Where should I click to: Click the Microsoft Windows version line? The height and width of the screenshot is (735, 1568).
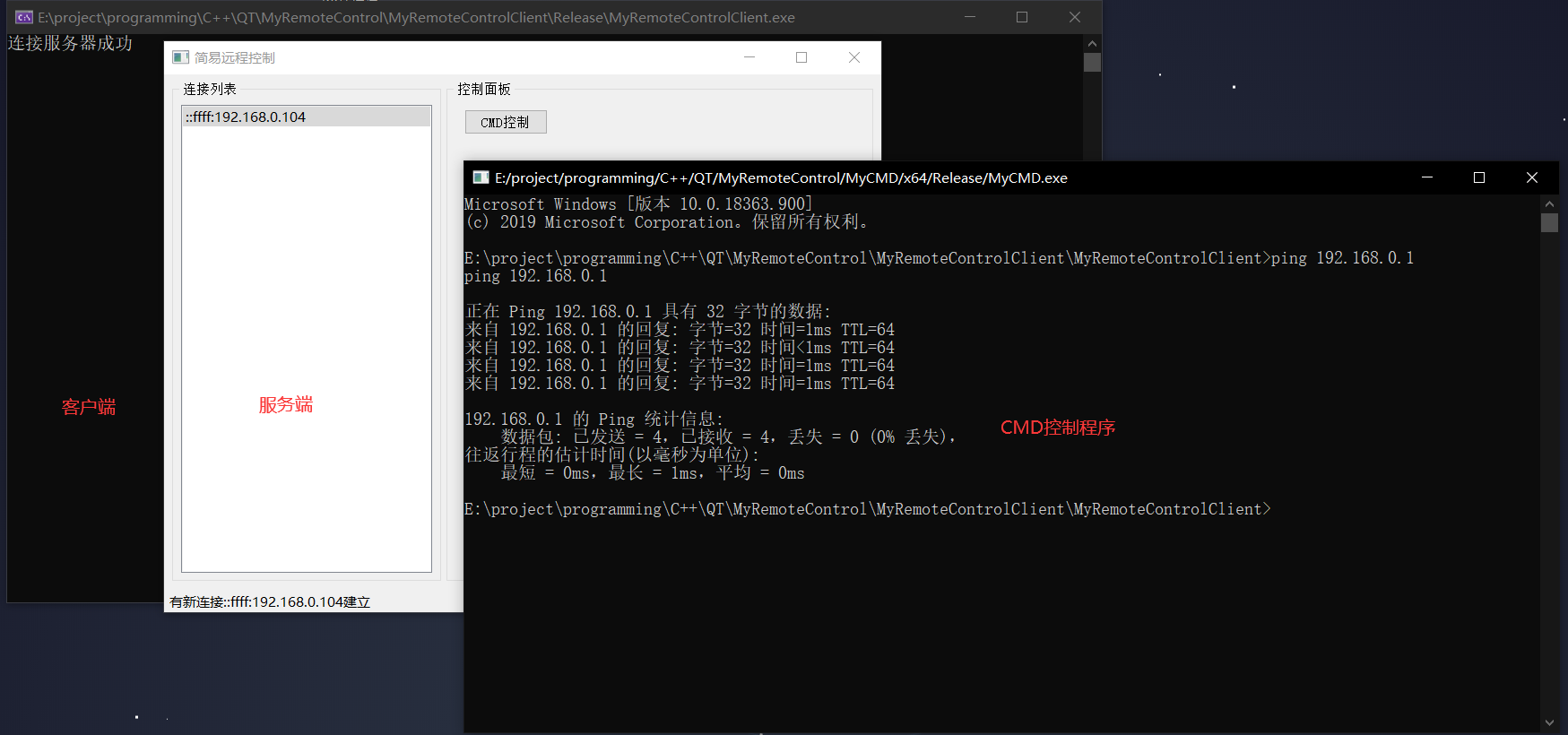[638, 204]
